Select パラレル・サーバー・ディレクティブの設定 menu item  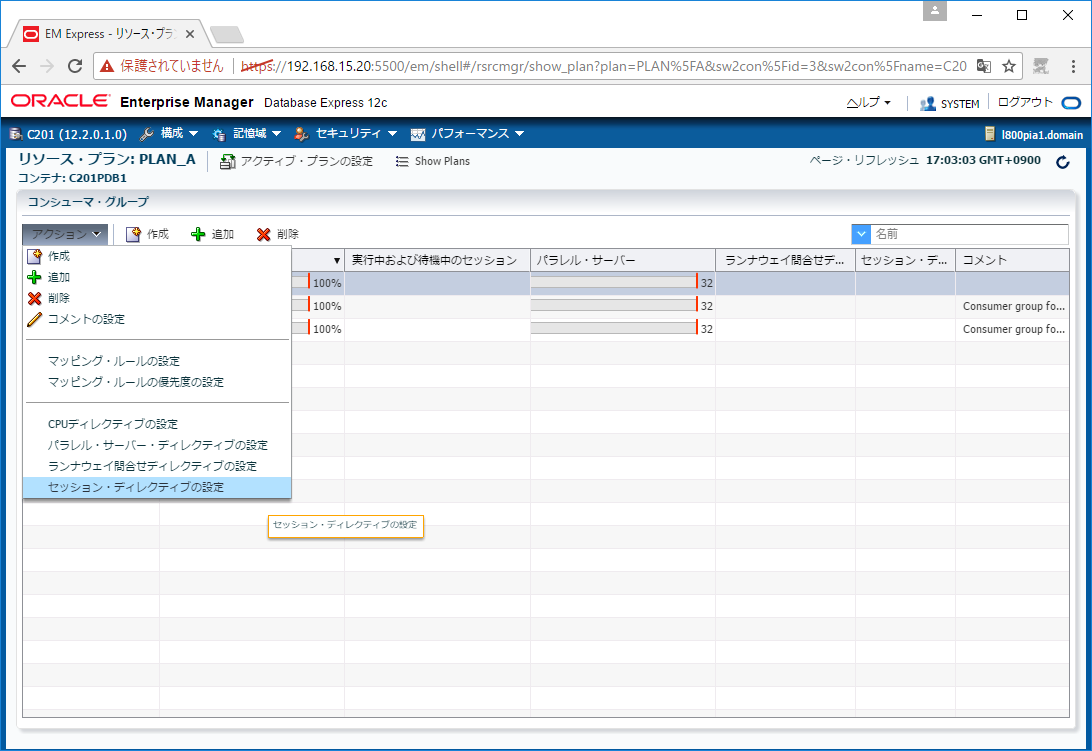[157, 444]
